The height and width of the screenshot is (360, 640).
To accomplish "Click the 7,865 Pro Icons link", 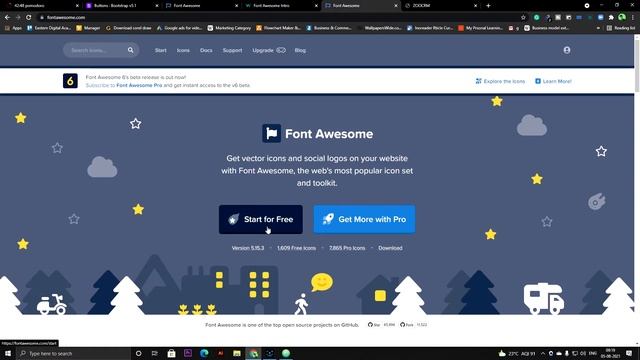I will [347, 248].
